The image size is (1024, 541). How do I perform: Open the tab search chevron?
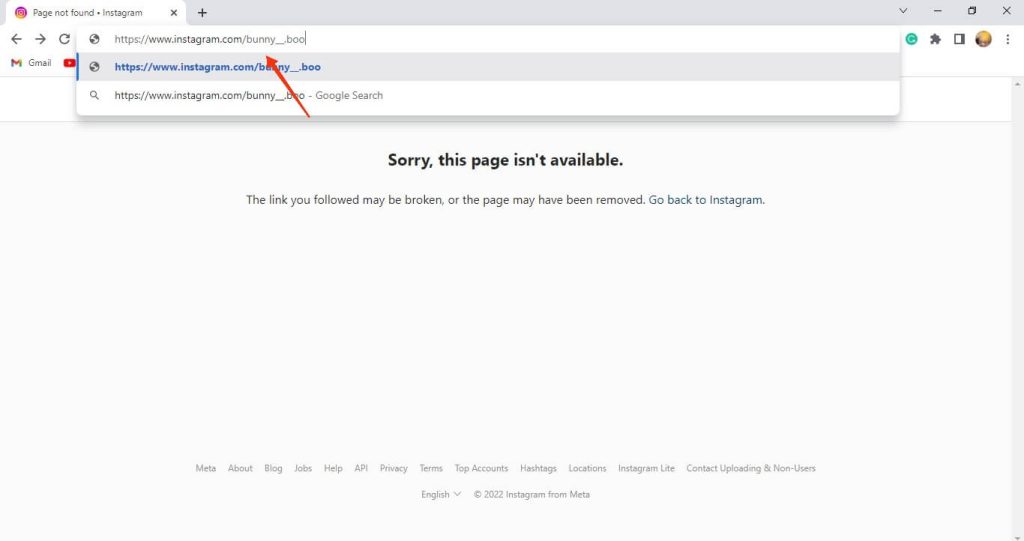click(903, 10)
